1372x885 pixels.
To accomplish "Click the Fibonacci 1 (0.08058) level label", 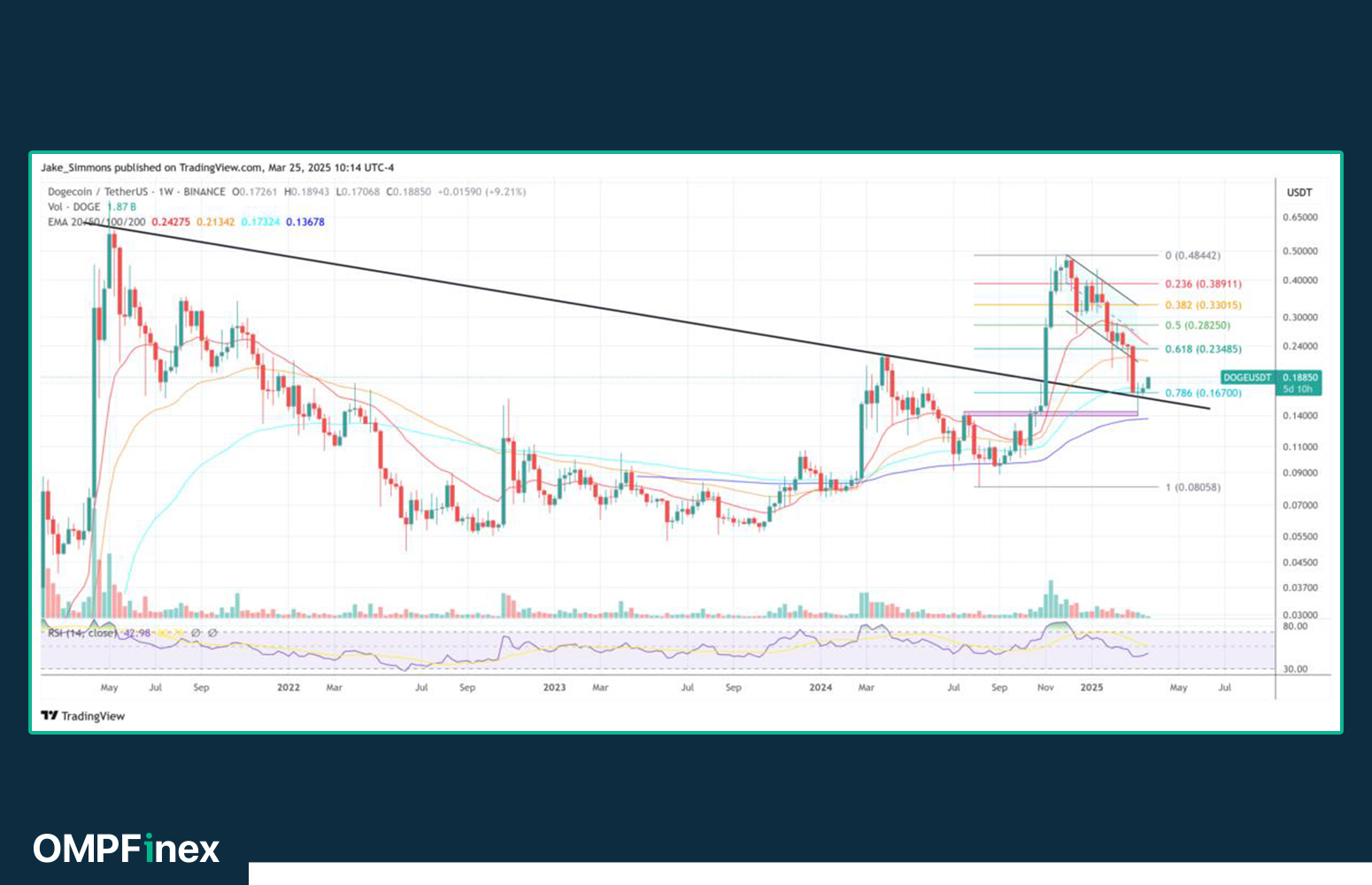I will pos(1192,488).
